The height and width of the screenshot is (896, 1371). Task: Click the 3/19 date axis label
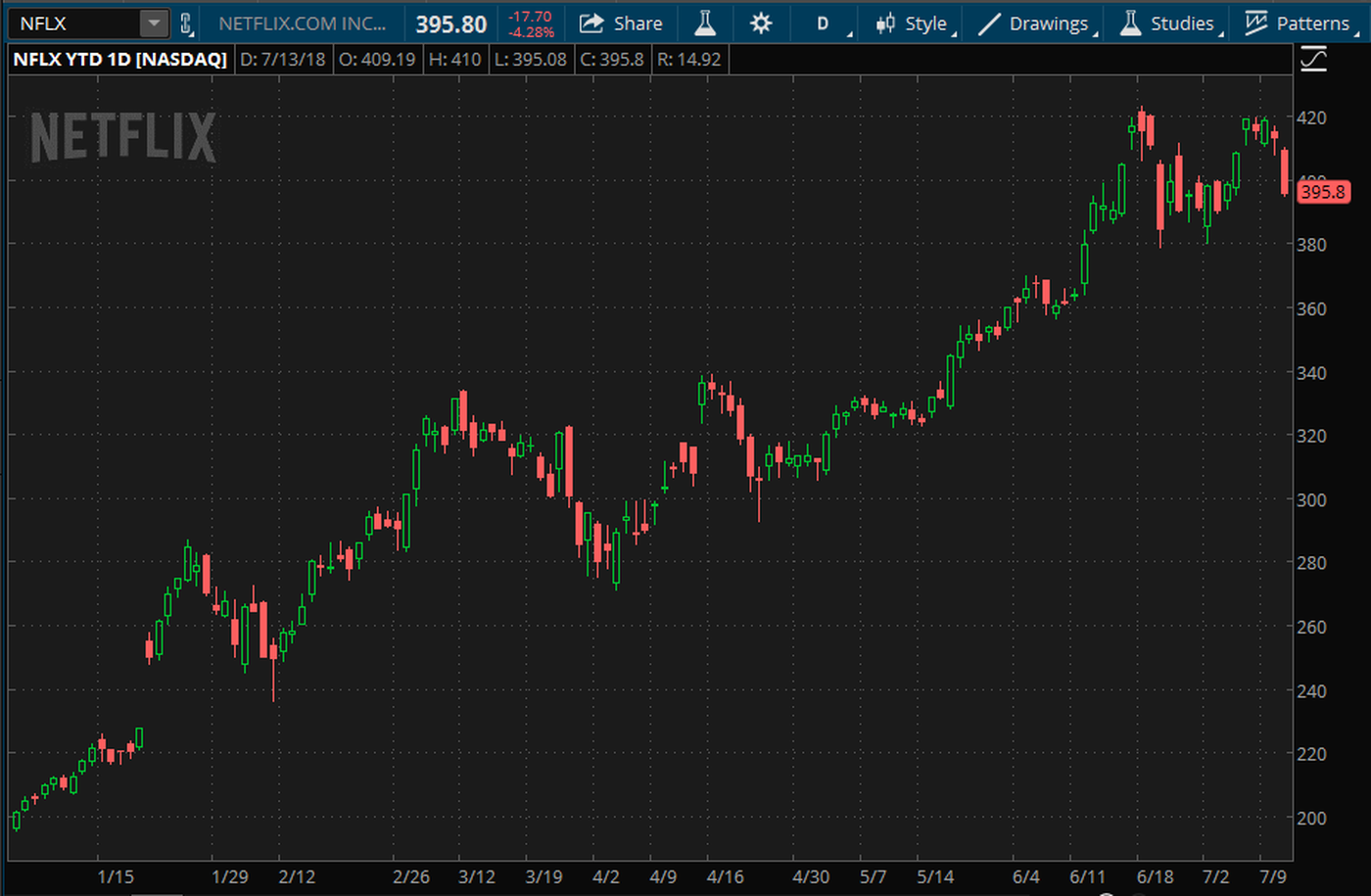click(x=544, y=876)
